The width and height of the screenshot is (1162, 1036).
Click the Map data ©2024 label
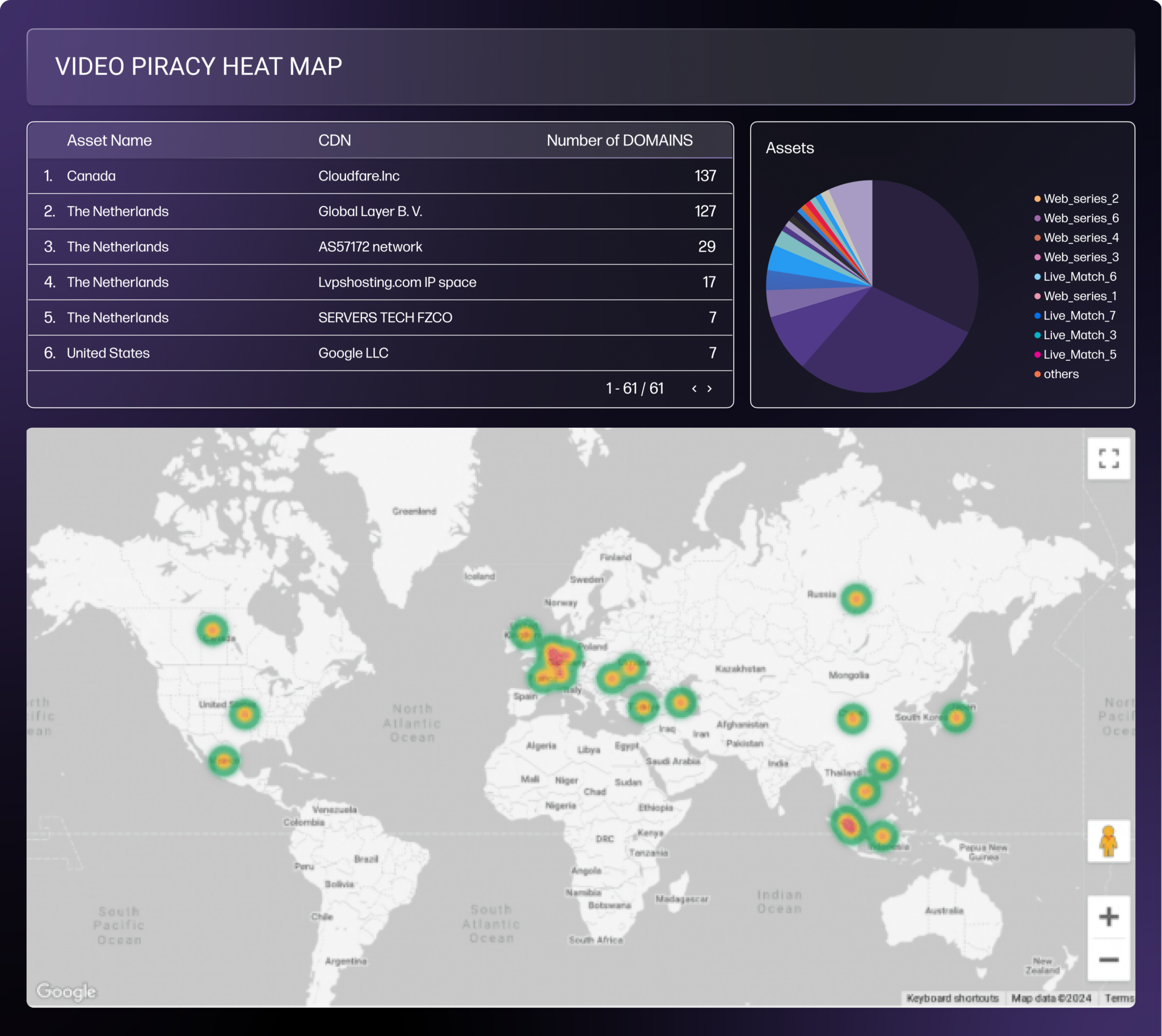[1051, 998]
